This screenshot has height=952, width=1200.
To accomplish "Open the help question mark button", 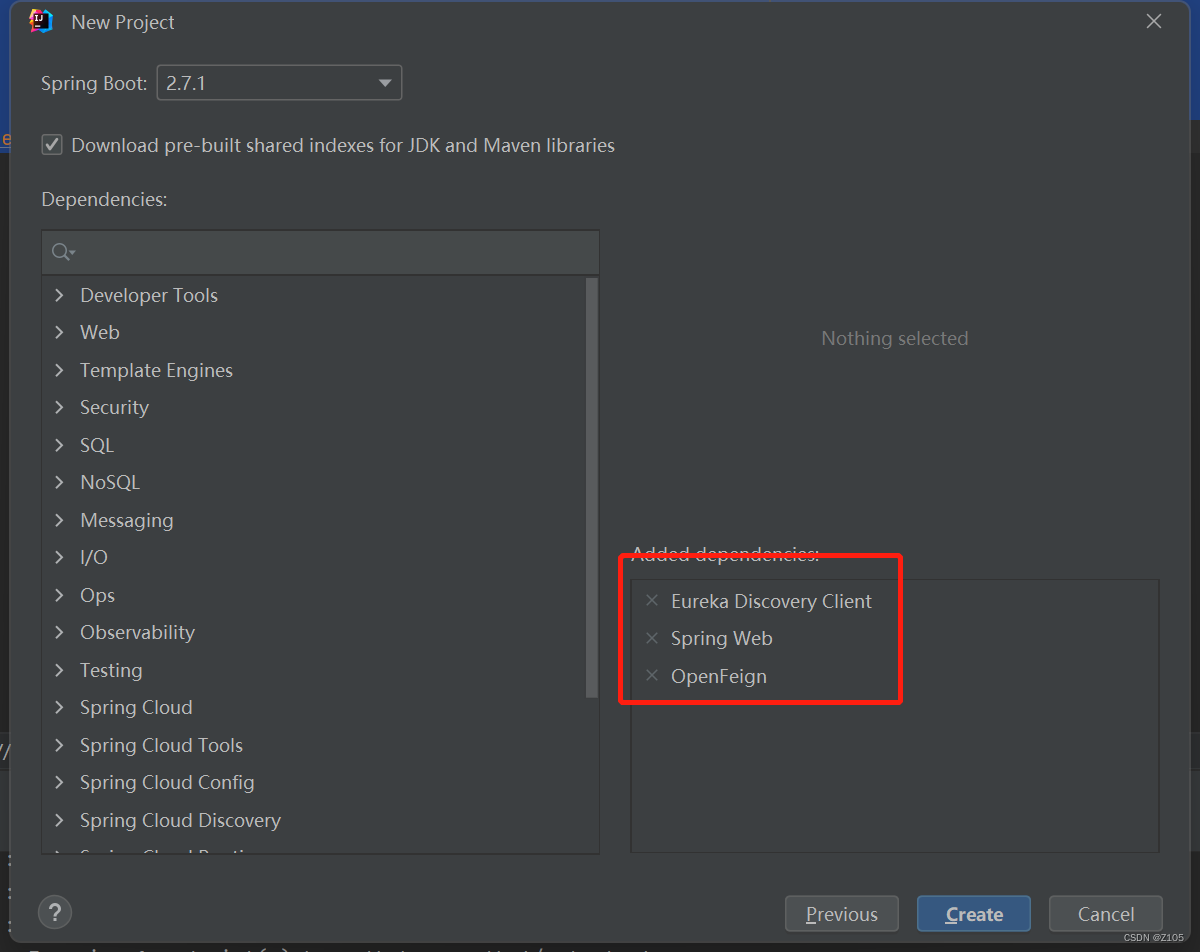I will point(55,912).
